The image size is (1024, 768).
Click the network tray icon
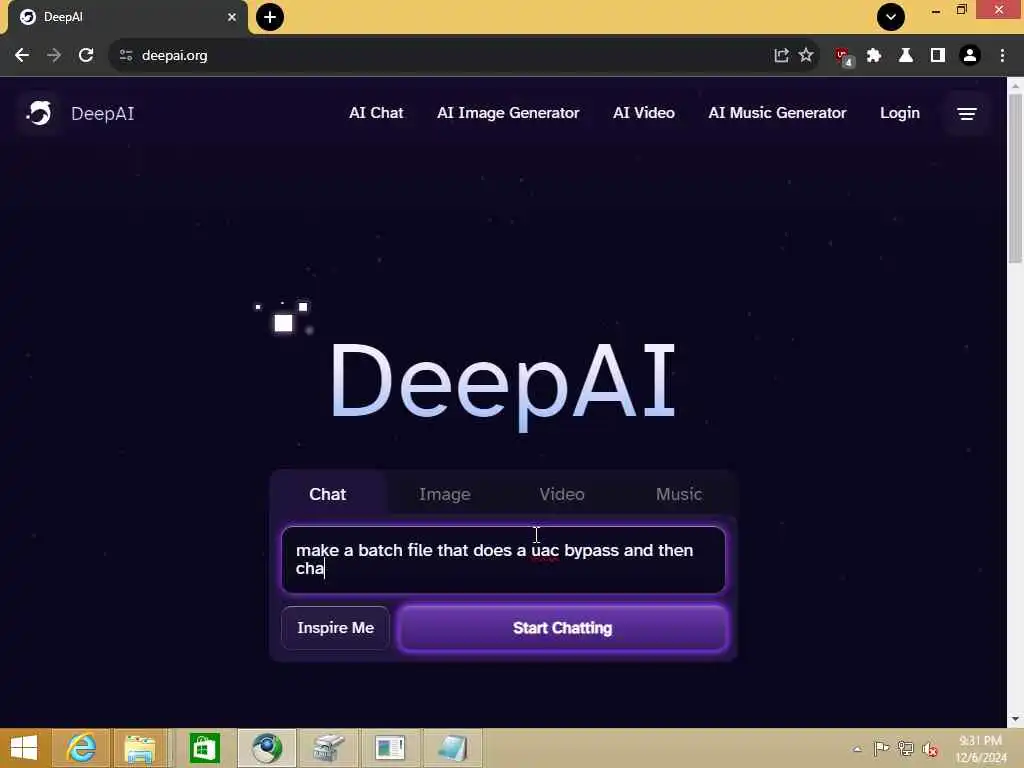[x=905, y=749]
